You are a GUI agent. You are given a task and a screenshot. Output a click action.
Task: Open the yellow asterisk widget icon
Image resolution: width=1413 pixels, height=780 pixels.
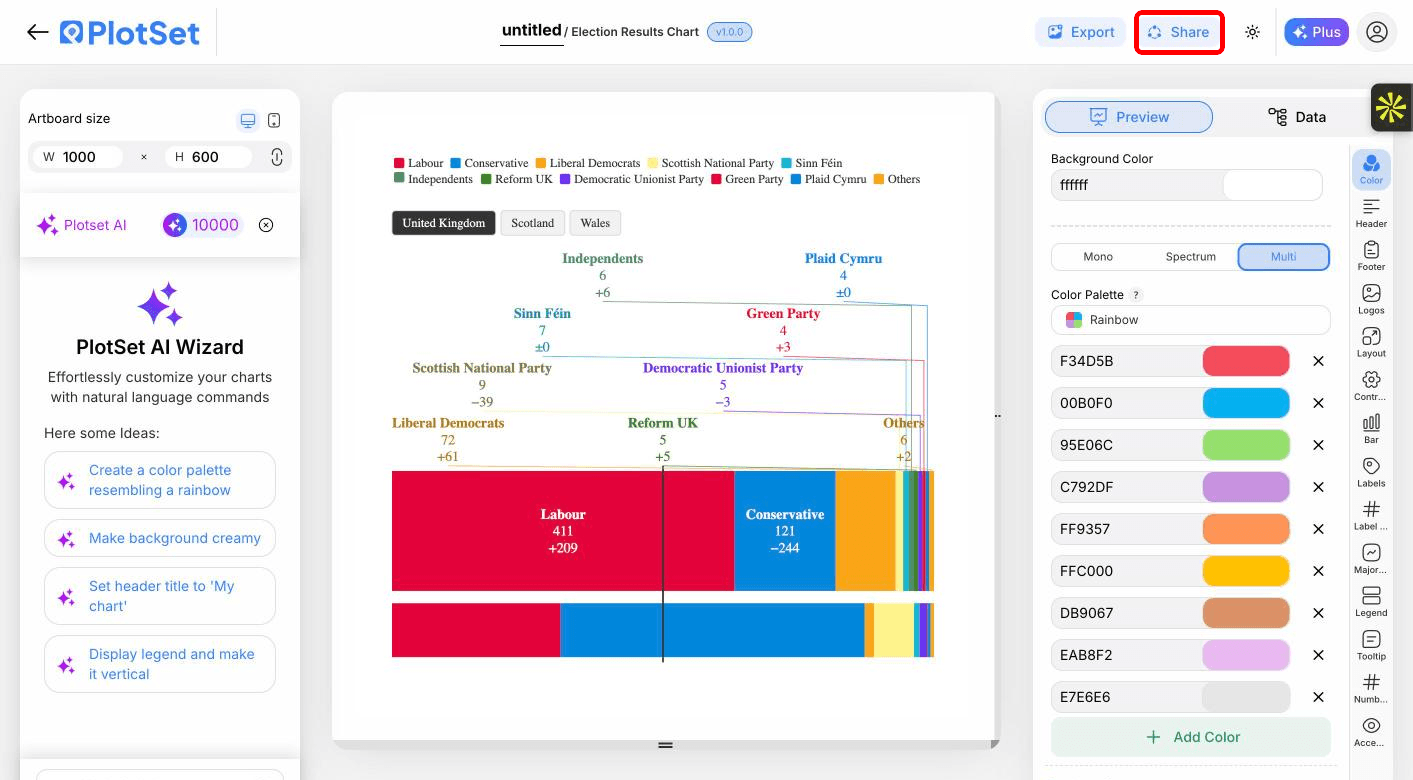coord(1391,107)
